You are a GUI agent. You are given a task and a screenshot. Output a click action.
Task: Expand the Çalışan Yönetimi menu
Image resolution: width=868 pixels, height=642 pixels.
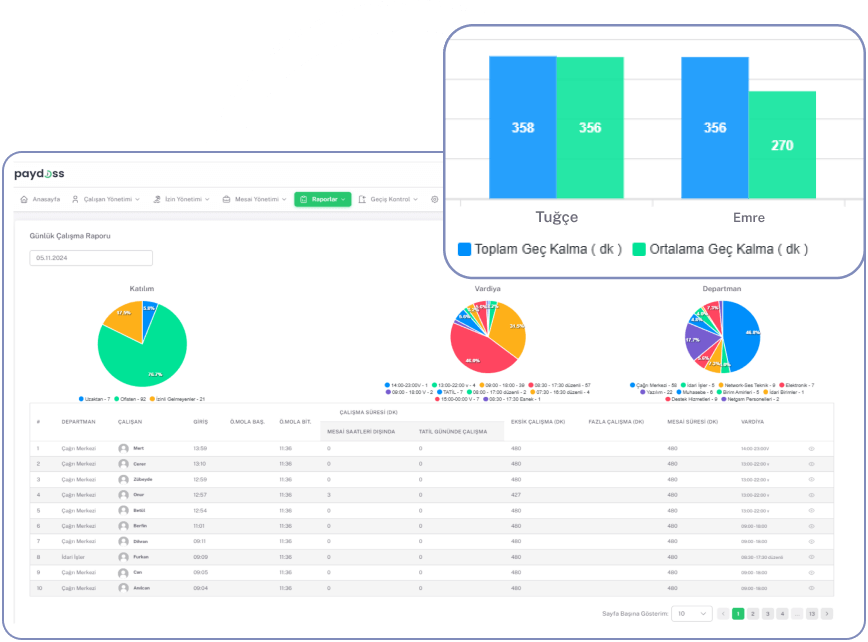(105, 199)
